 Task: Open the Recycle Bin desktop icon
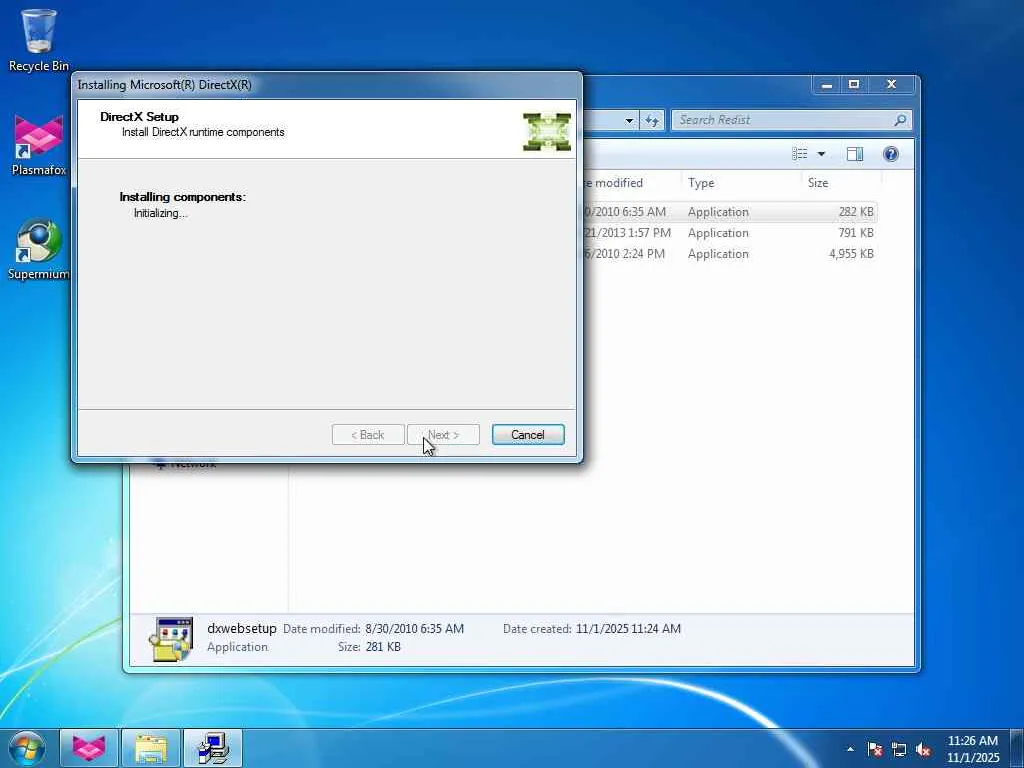39,40
